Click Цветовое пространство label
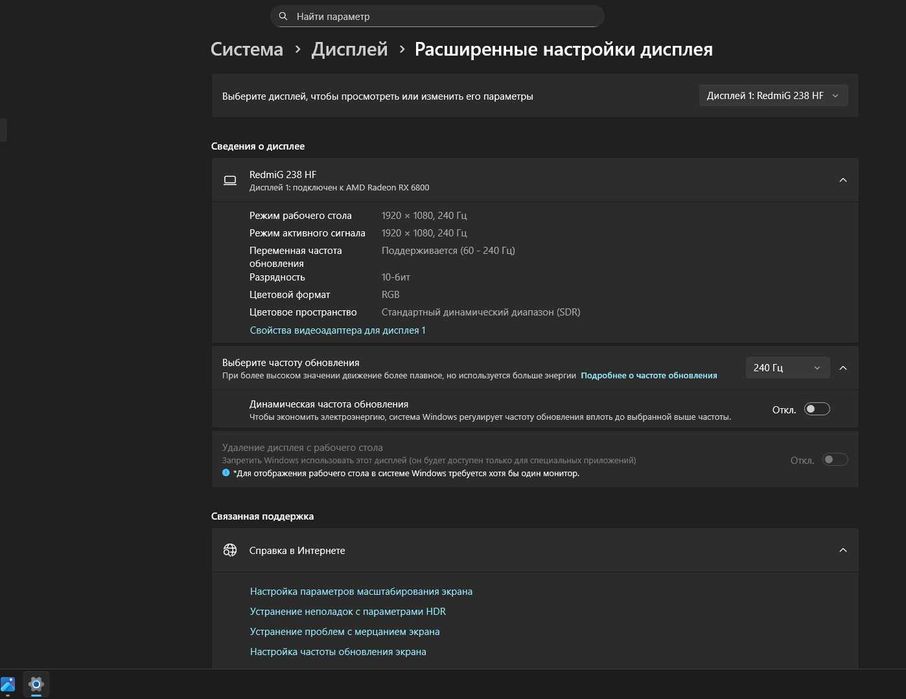Screen dimensions: 906x699 pyautogui.click(x=303, y=312)
